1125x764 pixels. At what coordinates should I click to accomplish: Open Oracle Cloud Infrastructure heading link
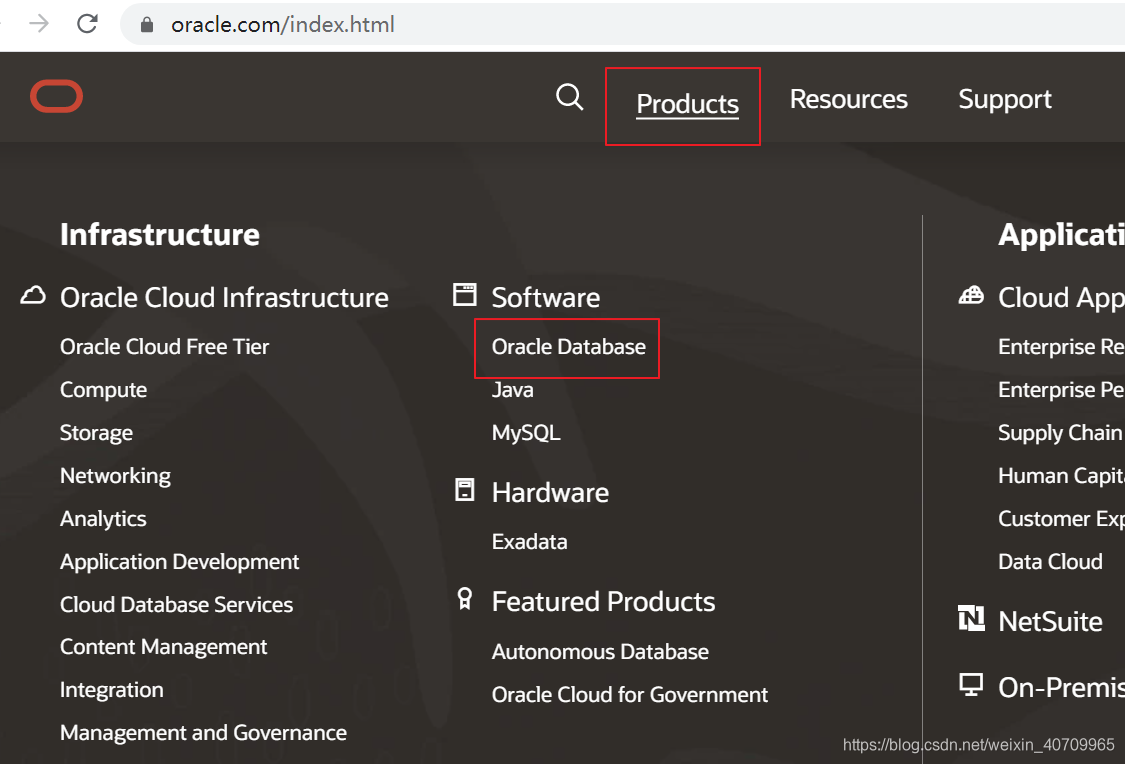pyautogui.click(x=225, y=298)
